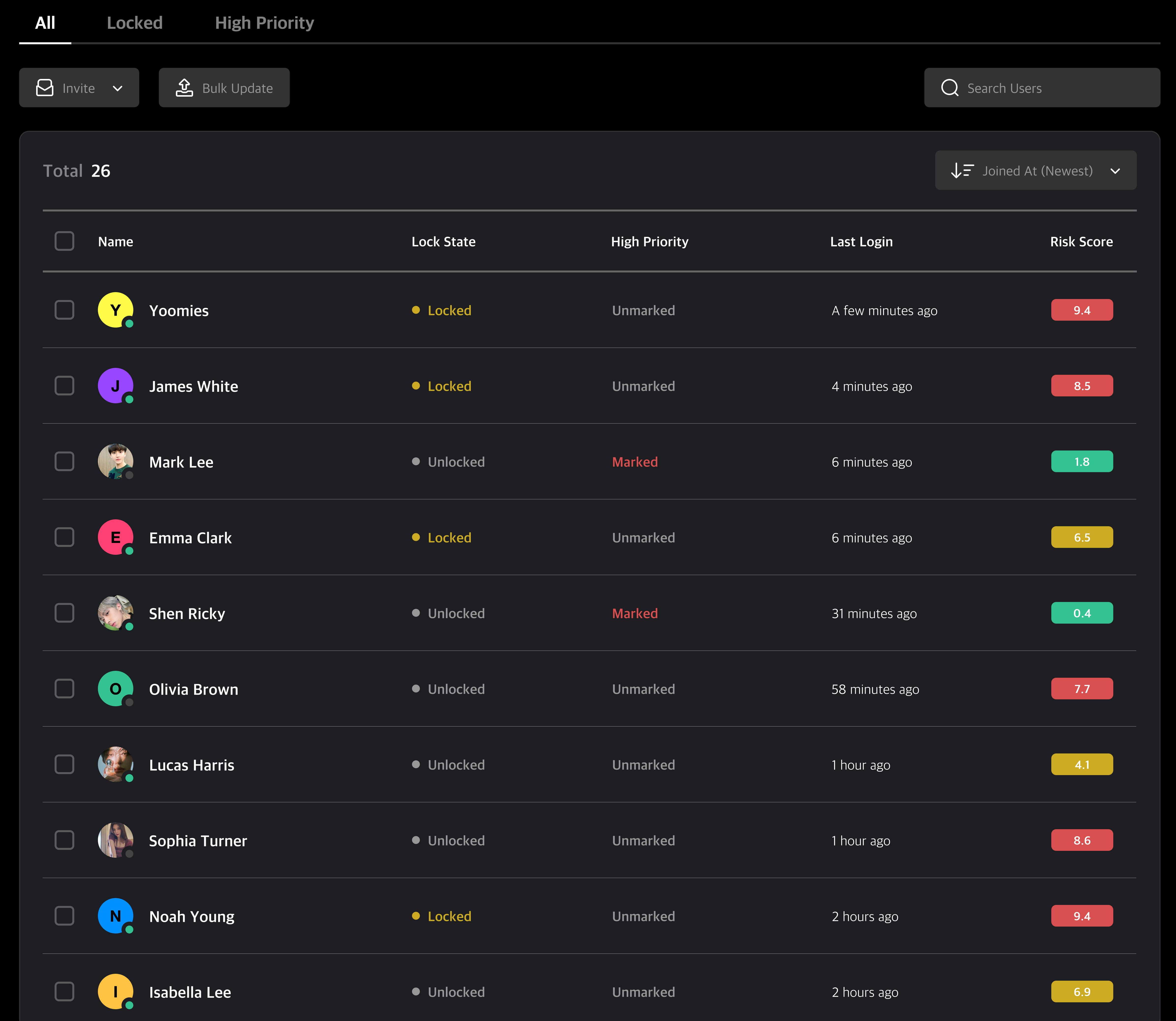Open the High Priority tab

click(264, 23)
